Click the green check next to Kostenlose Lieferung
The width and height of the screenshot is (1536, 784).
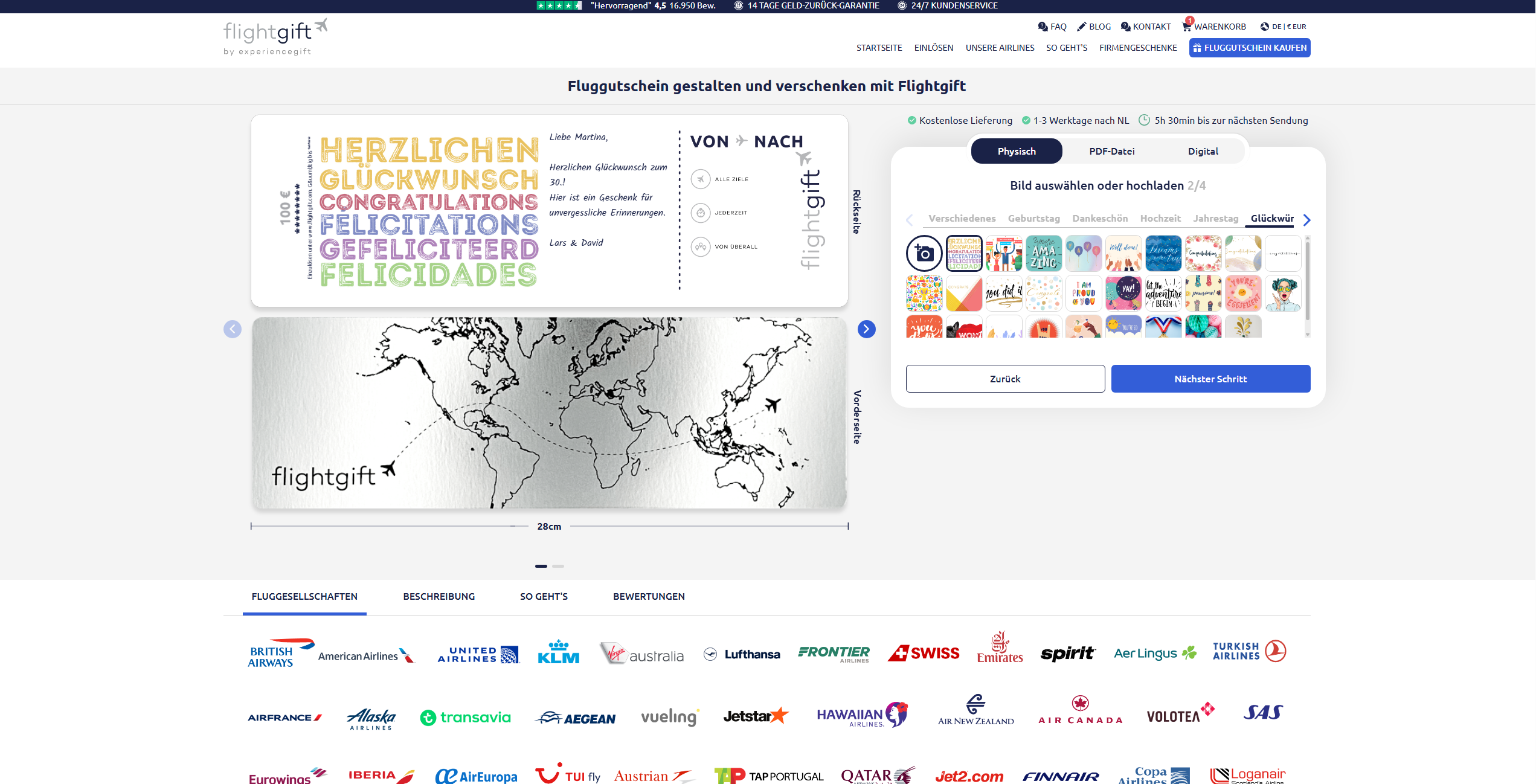(x=912, y=120)
